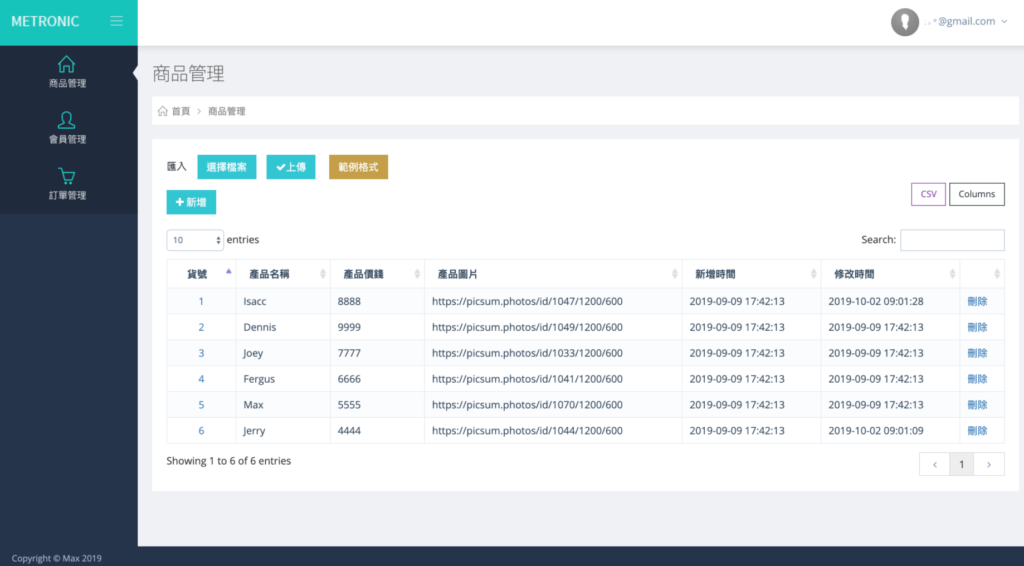Open product link number 4
Image resolution: width=1024 pixels, height=566 pixels.
click(201, 379)
